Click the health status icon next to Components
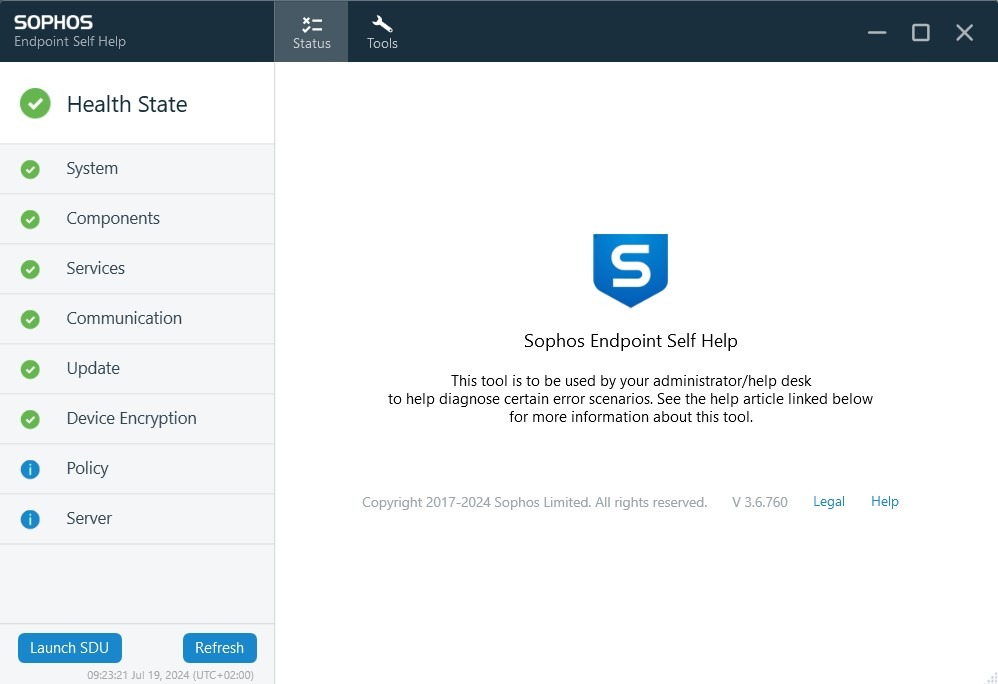998x684 pixels. pos(30,218)
